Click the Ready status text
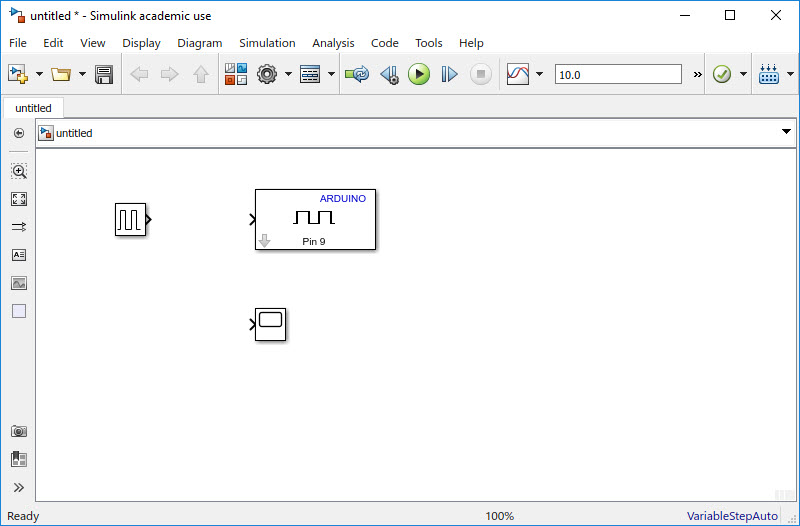Viewport: 800px width, 526px height. 23,516
